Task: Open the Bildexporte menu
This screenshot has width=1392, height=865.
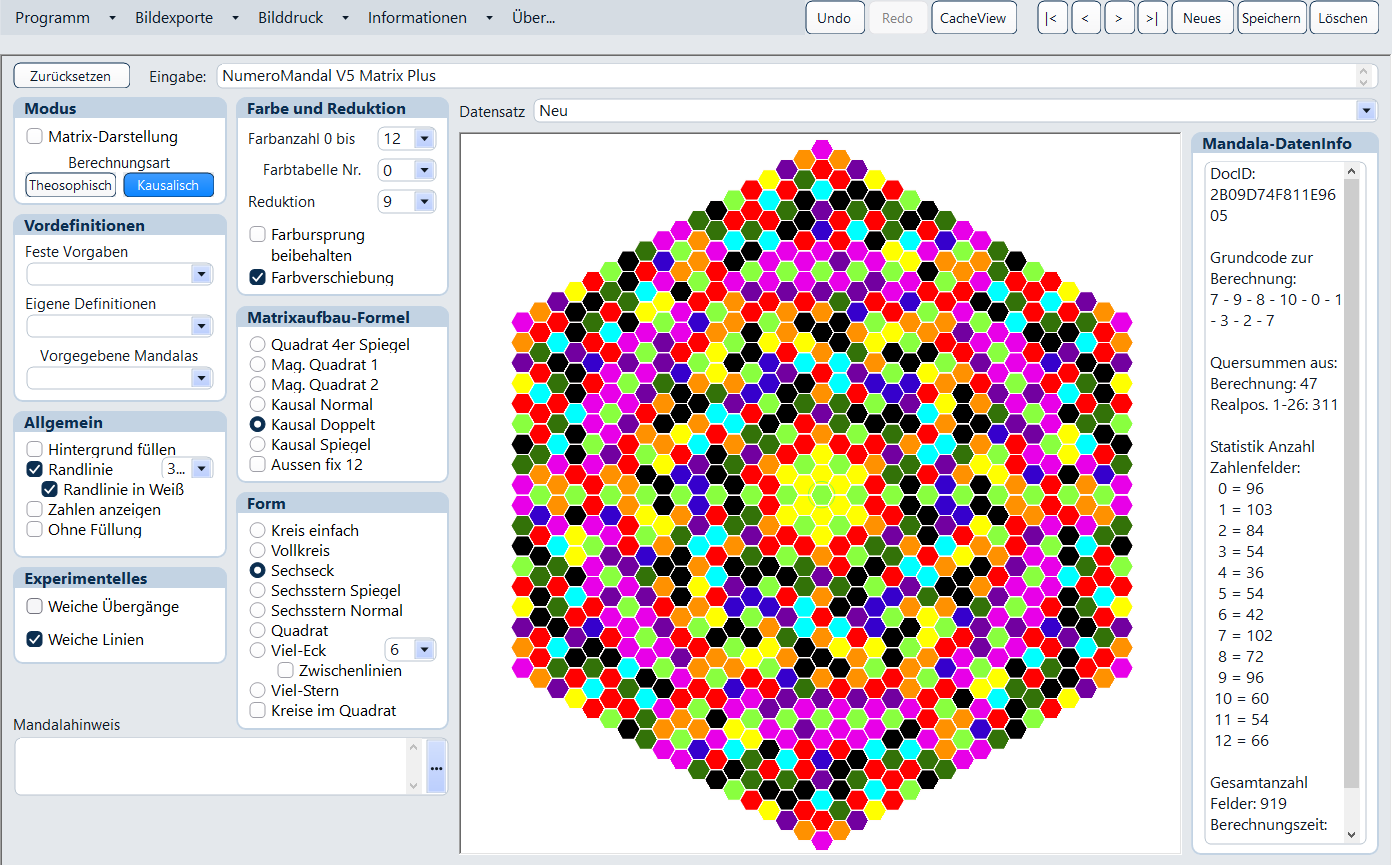Action: 174,18
